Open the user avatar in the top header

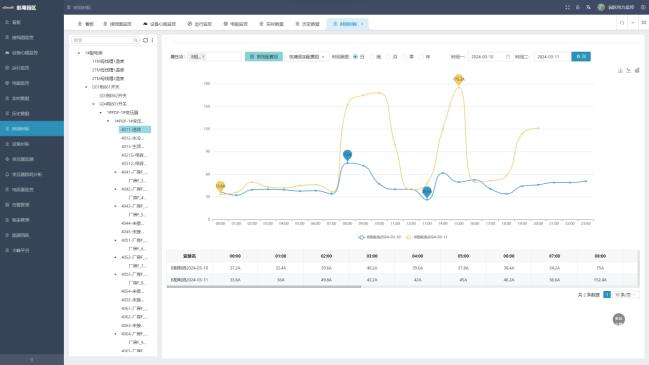[x=601, y=7]
